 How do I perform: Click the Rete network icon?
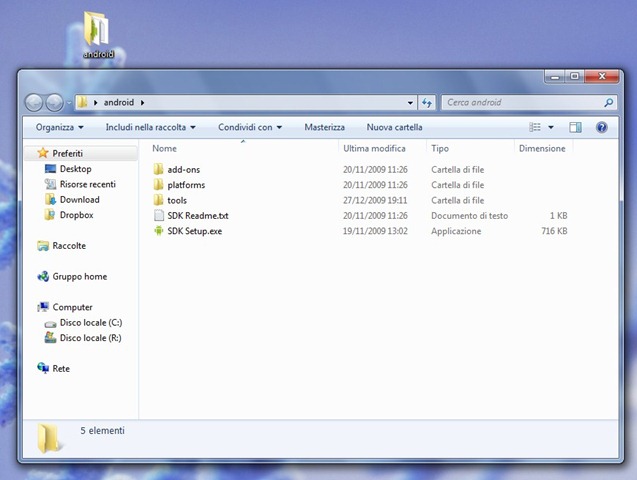(43, 368)
